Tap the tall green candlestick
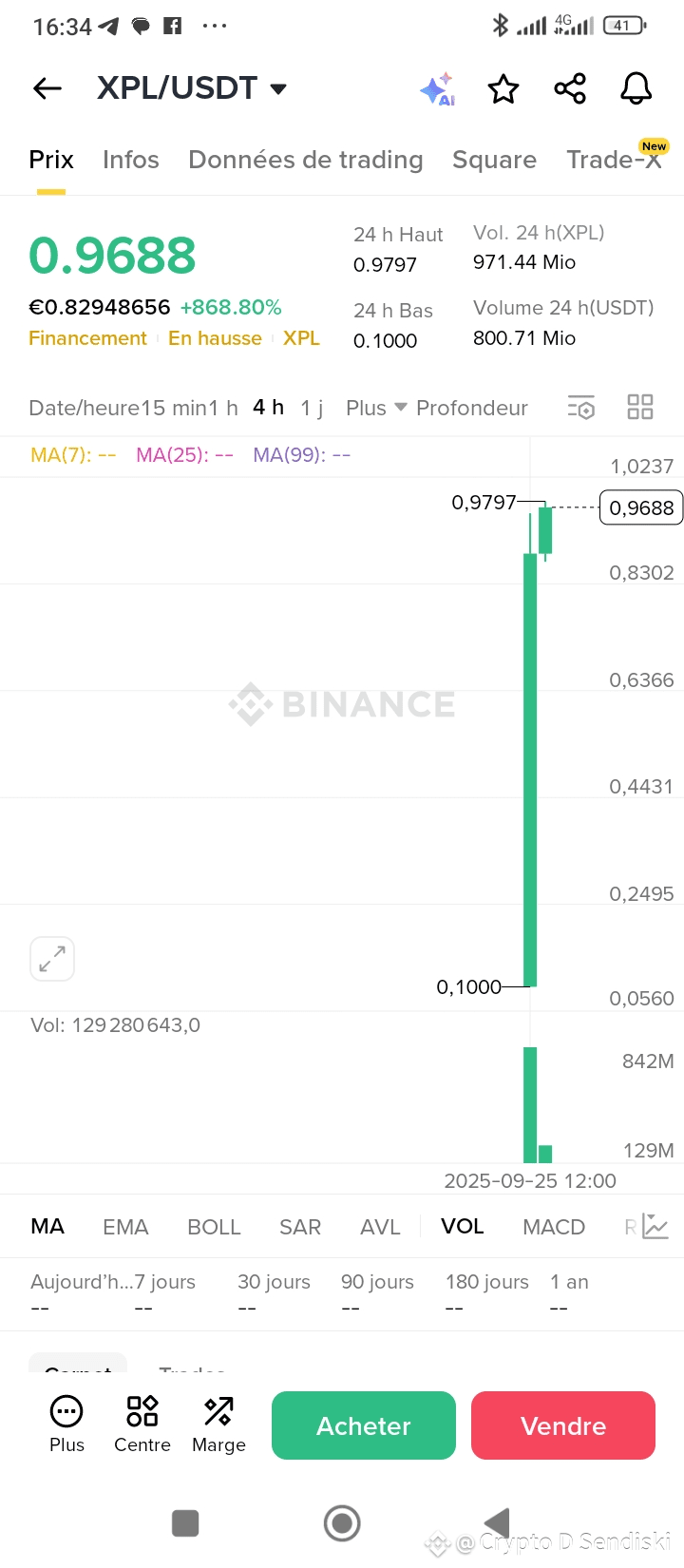The width and height of the screenshot is (684, 1568). pos(530,770)
